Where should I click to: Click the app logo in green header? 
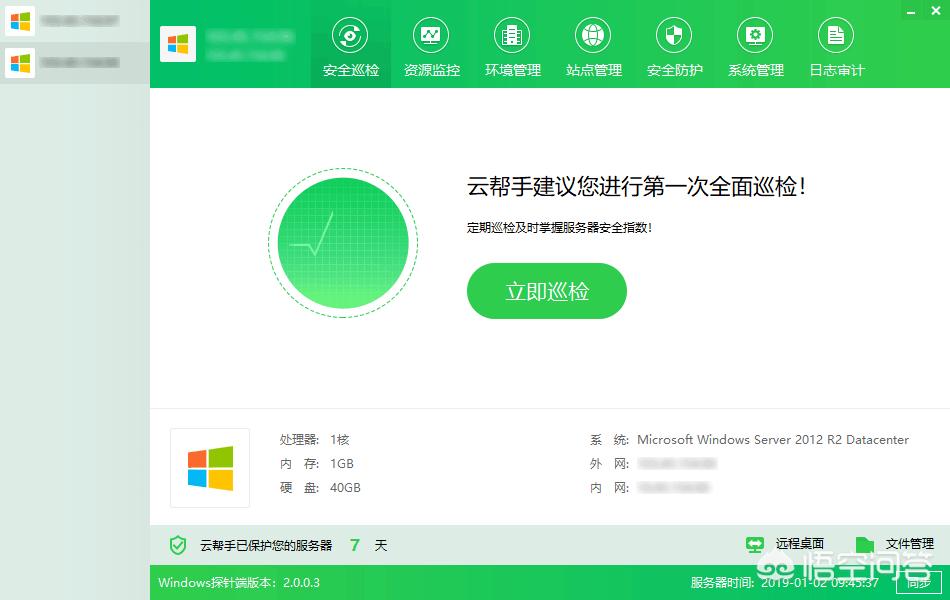point(178,46)
